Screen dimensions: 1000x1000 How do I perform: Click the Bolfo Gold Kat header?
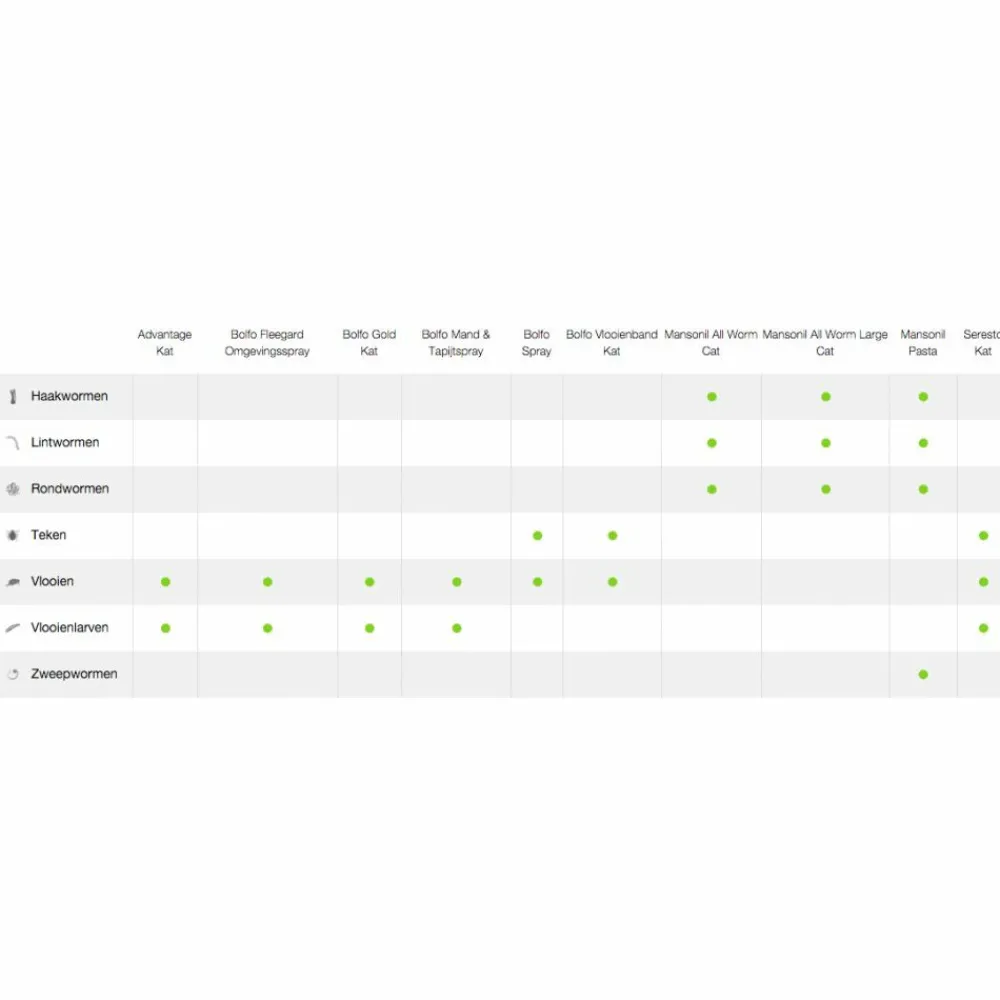tap(369, 343)
